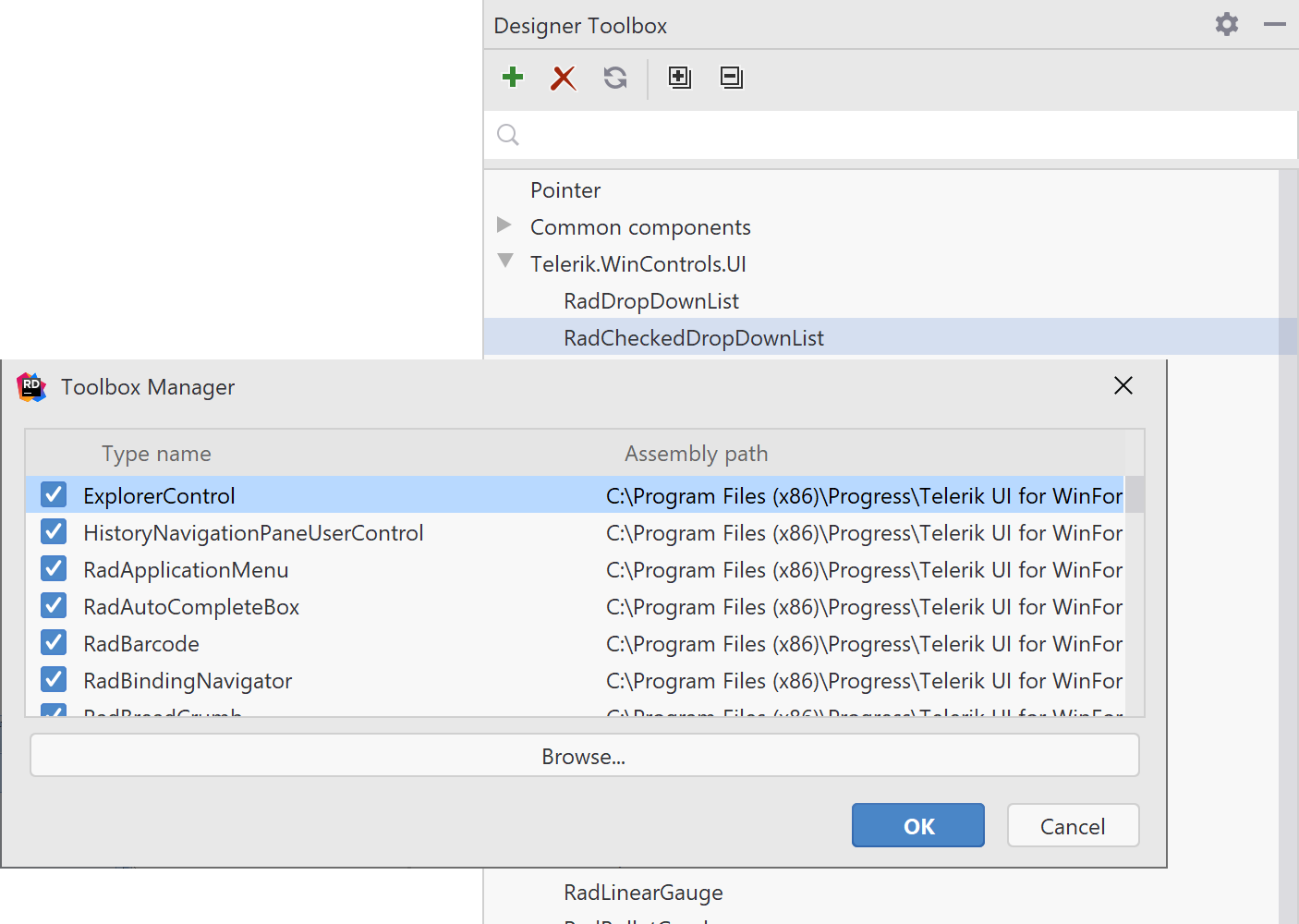The height and width of the screenshot is (924, 1299).
Task: Close the Toolbox Manager dialog
Action: tap(1123, 385)
